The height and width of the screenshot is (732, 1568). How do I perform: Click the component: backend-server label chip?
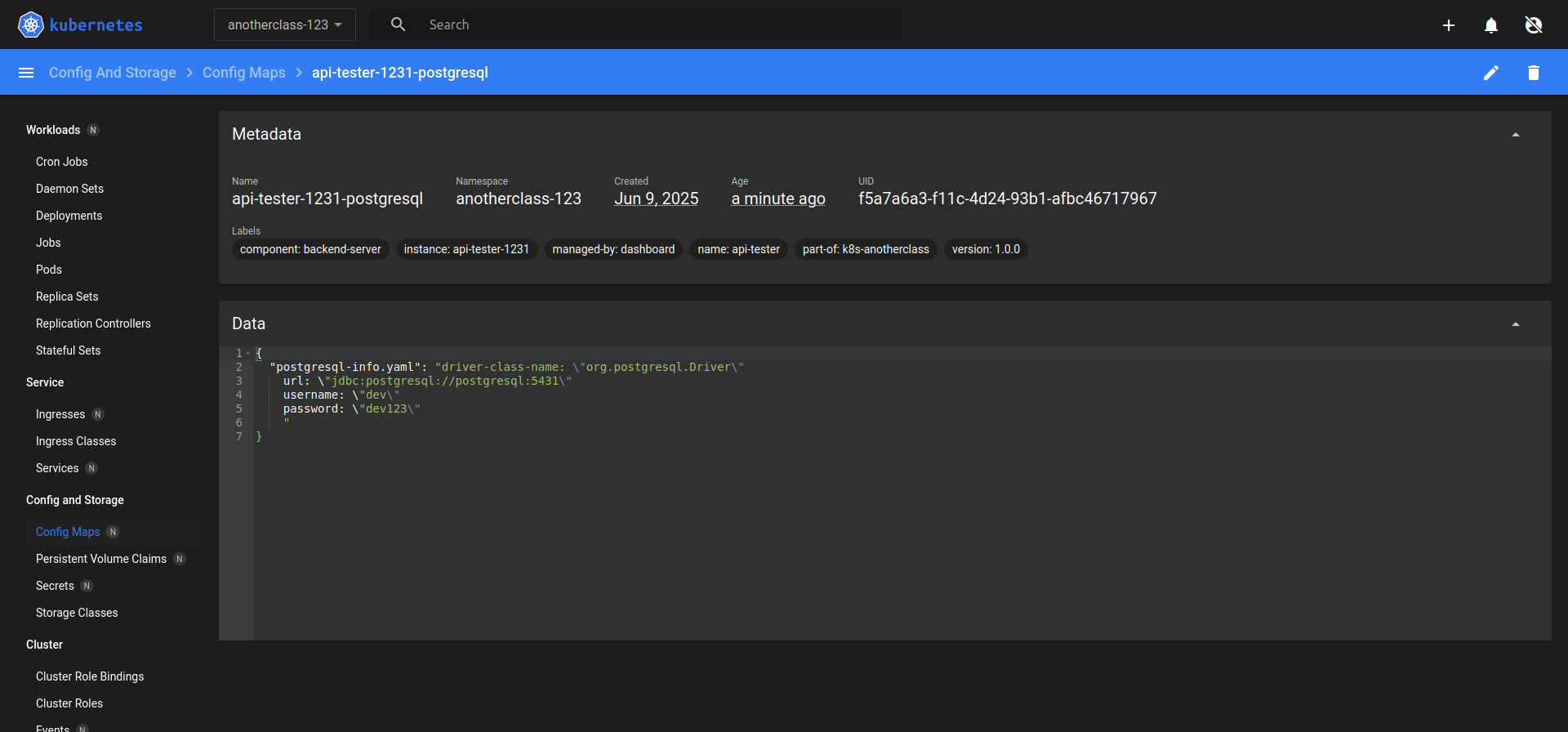[310, 249]
